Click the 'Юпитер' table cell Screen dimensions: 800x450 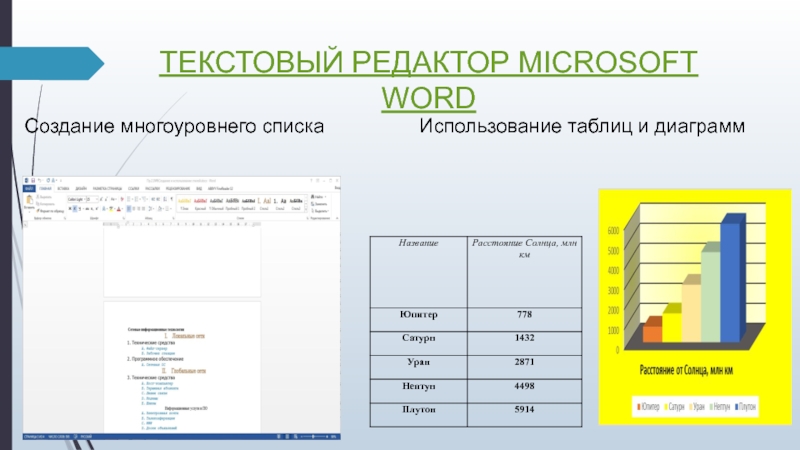tap(418, 319)
